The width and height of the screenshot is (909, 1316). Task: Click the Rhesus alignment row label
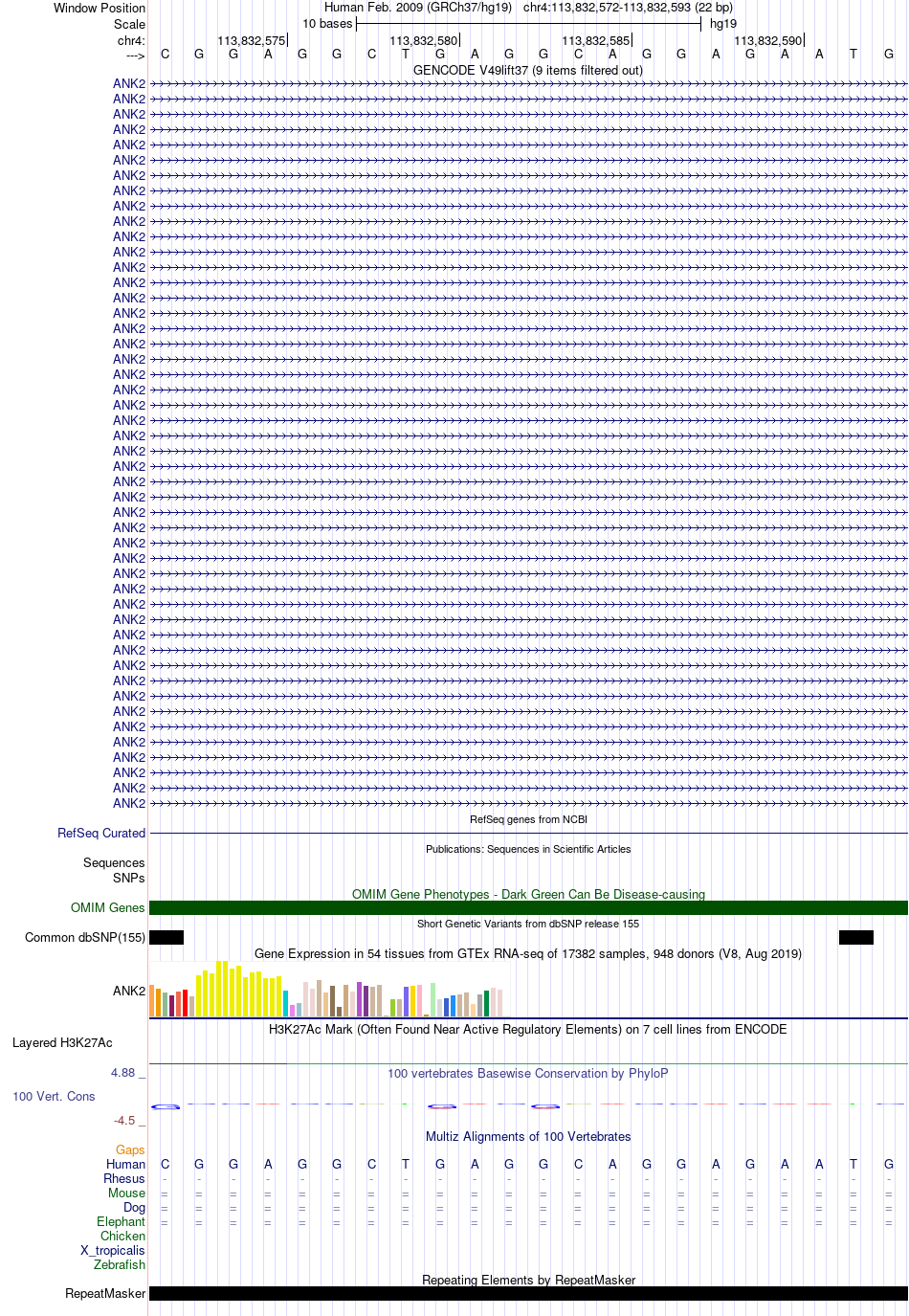[x=124, y=1178]
